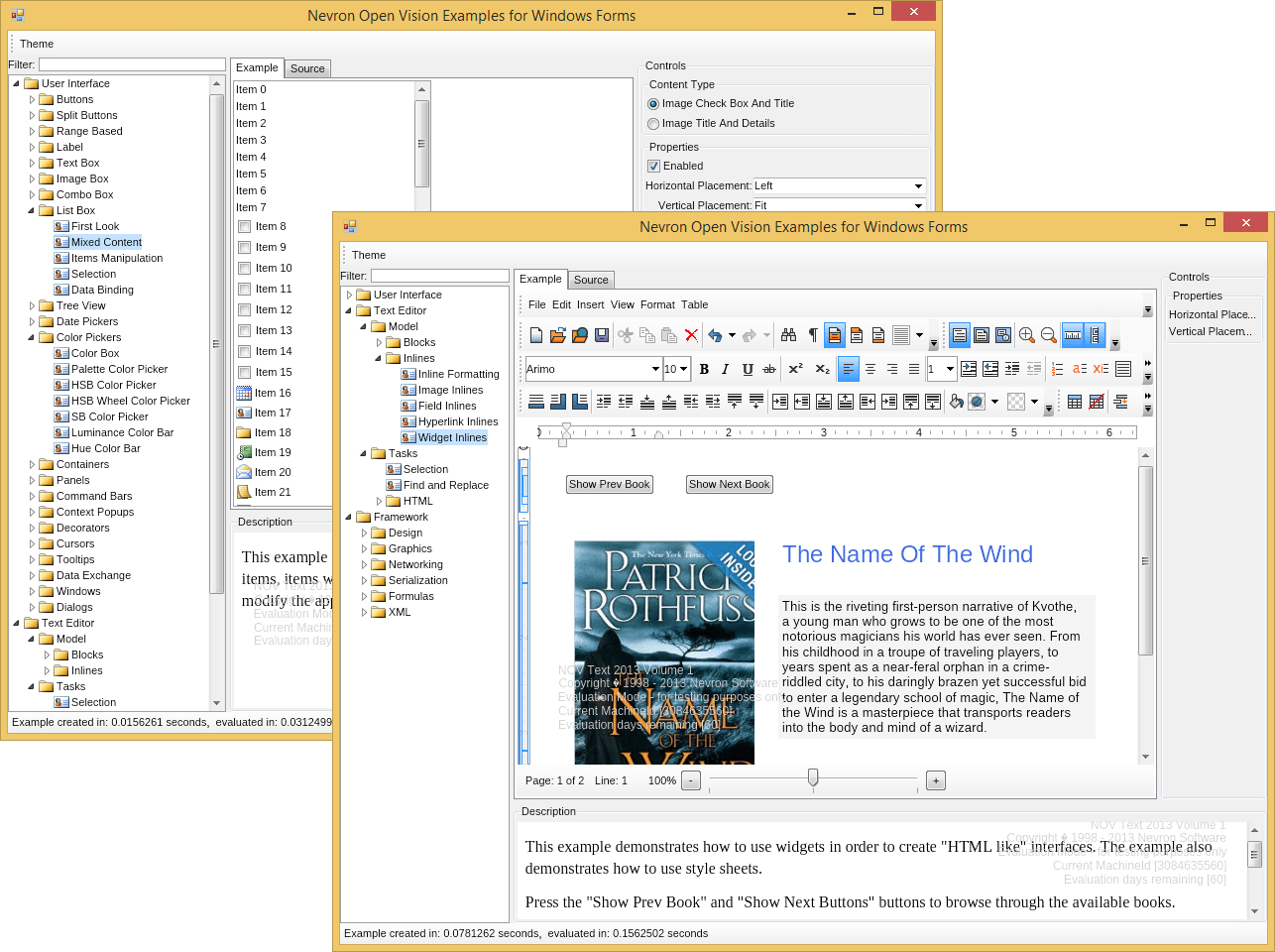
Task: Select Widget Inlines in the tree view
Action: click(x=451, y=437)
